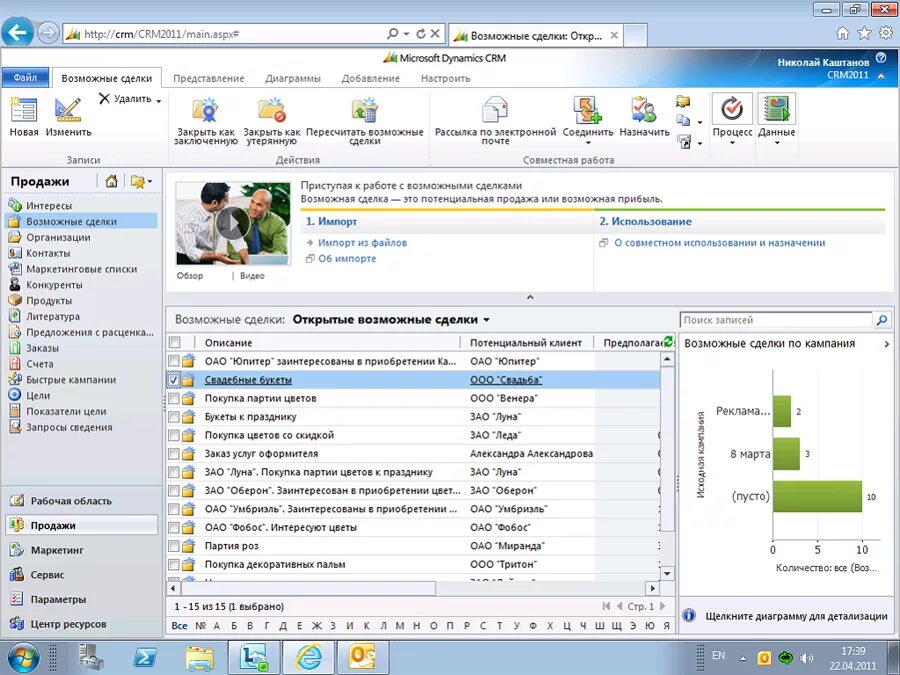Click Пересчитать возможные сделки icon
900x675 pixels.
[x=364, y=109]
